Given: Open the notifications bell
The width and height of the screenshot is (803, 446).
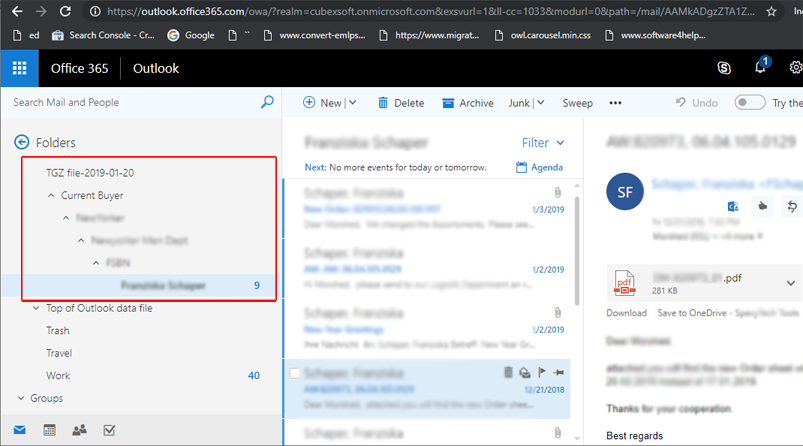Looking at the screenshot, I should (x=761, y=68).
